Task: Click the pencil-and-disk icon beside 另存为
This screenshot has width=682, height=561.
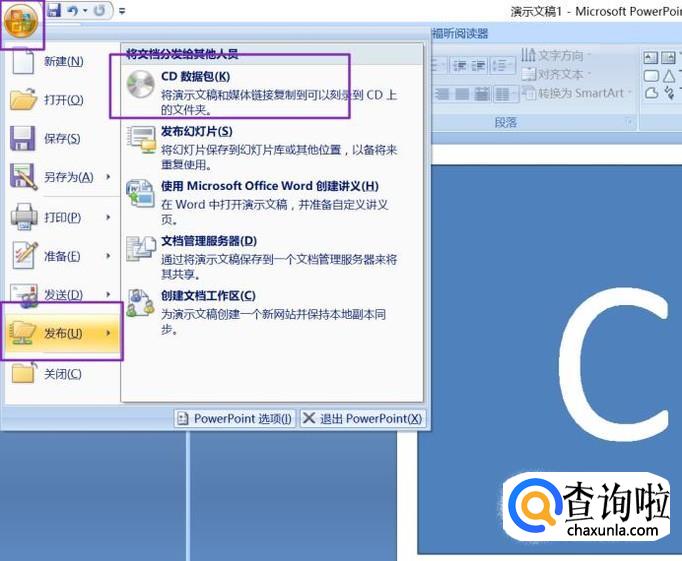Action: (23, 177)
